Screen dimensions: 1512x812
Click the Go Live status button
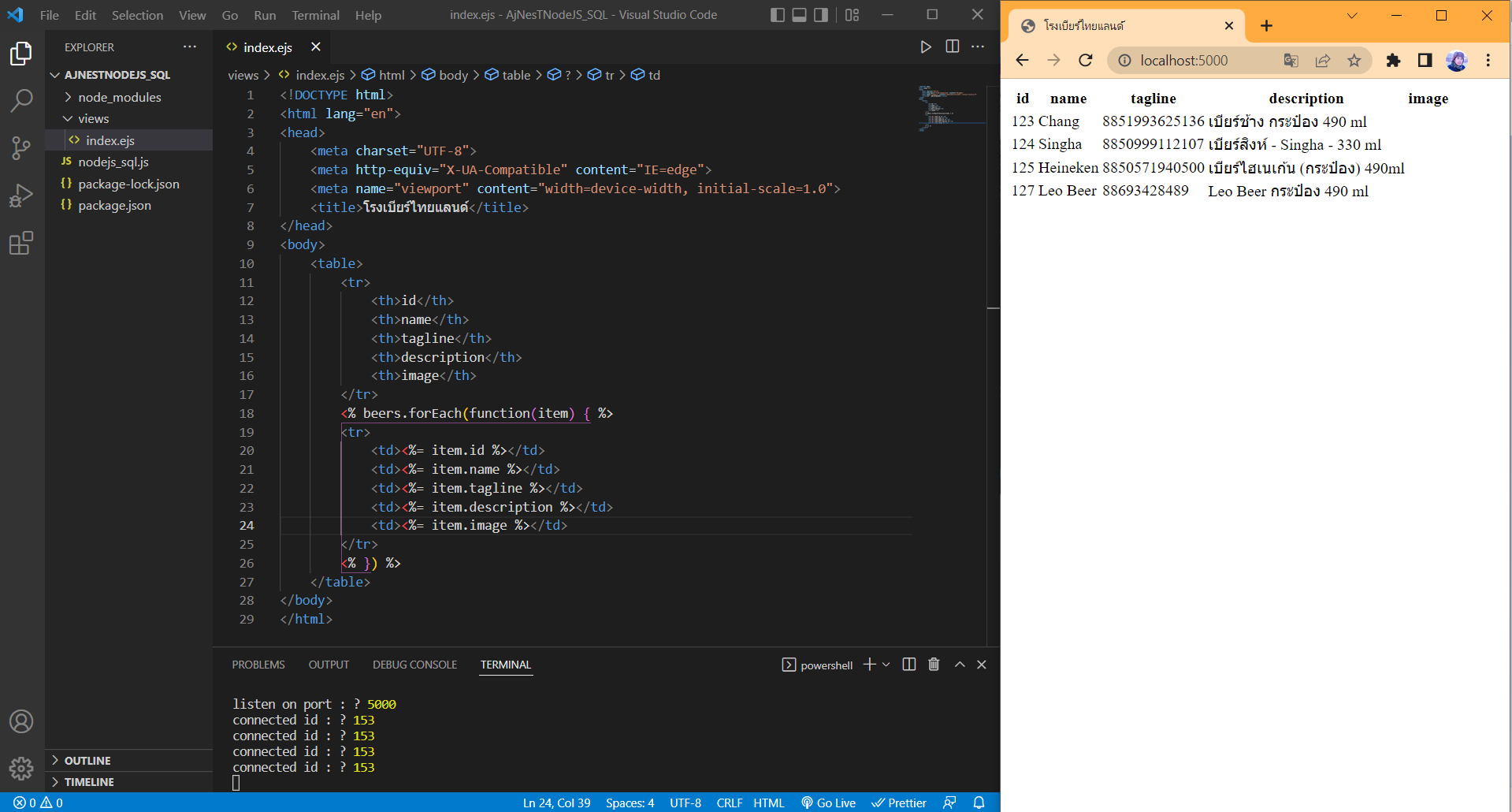tap(829, 803)
